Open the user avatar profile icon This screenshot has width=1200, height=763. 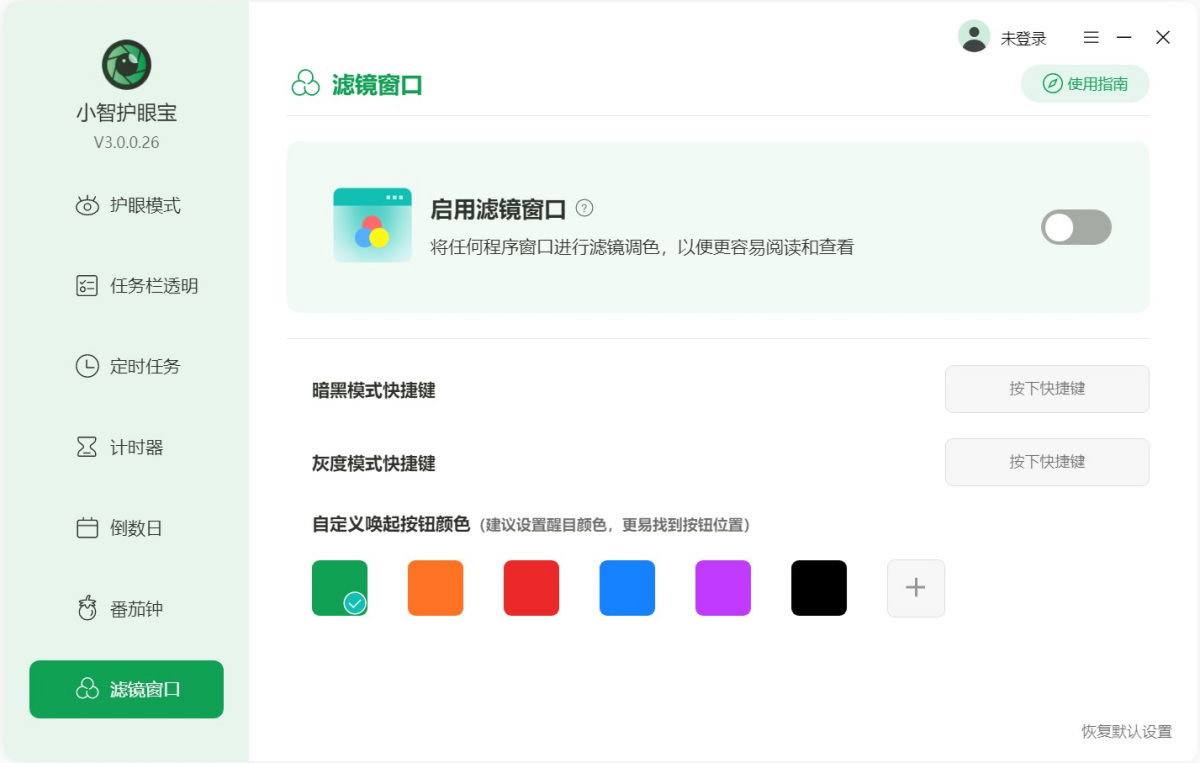tap(974, 36)
